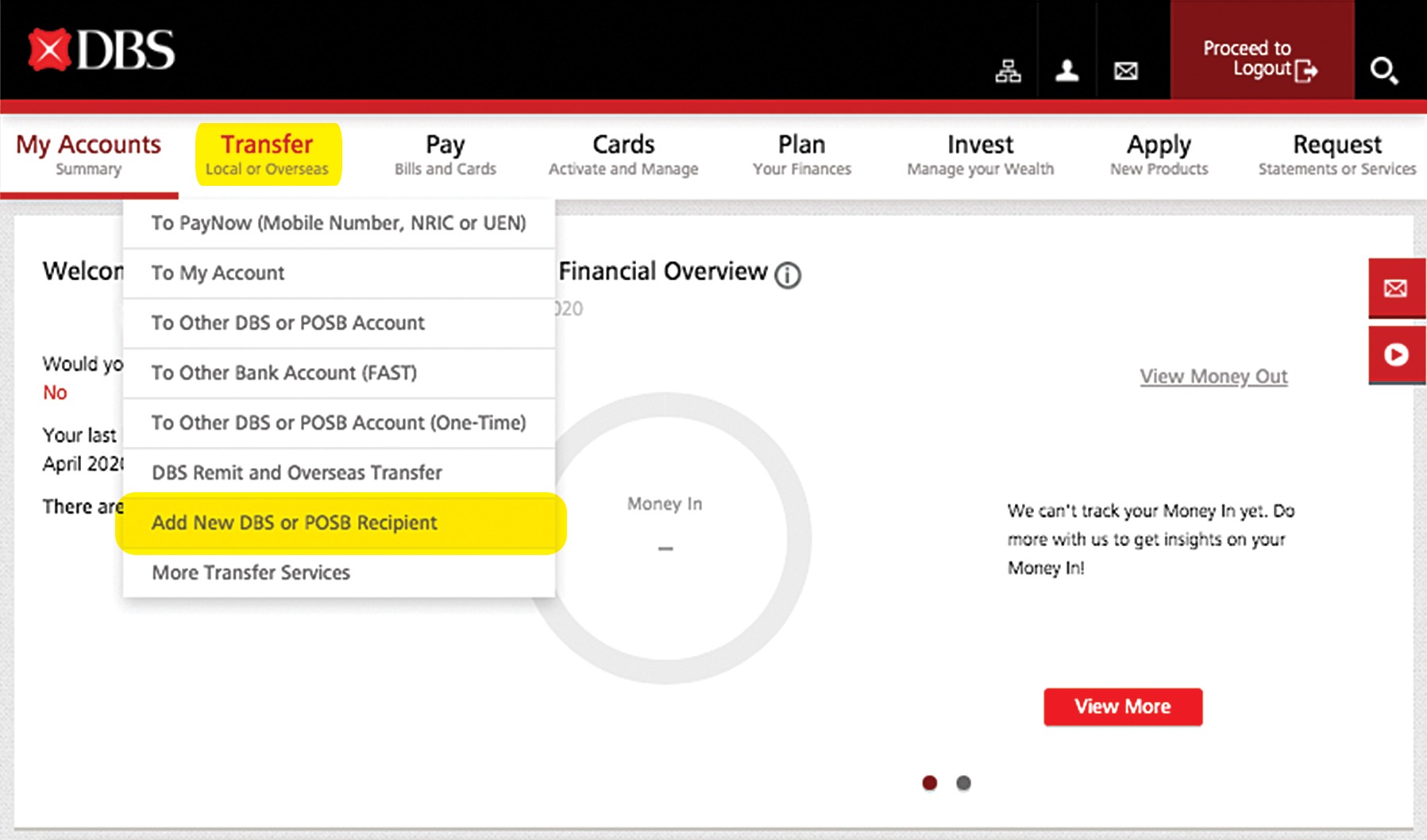Open Transfer Local or Overseas menu
This screenshot has width=1427, height=840.
point(268,155)
